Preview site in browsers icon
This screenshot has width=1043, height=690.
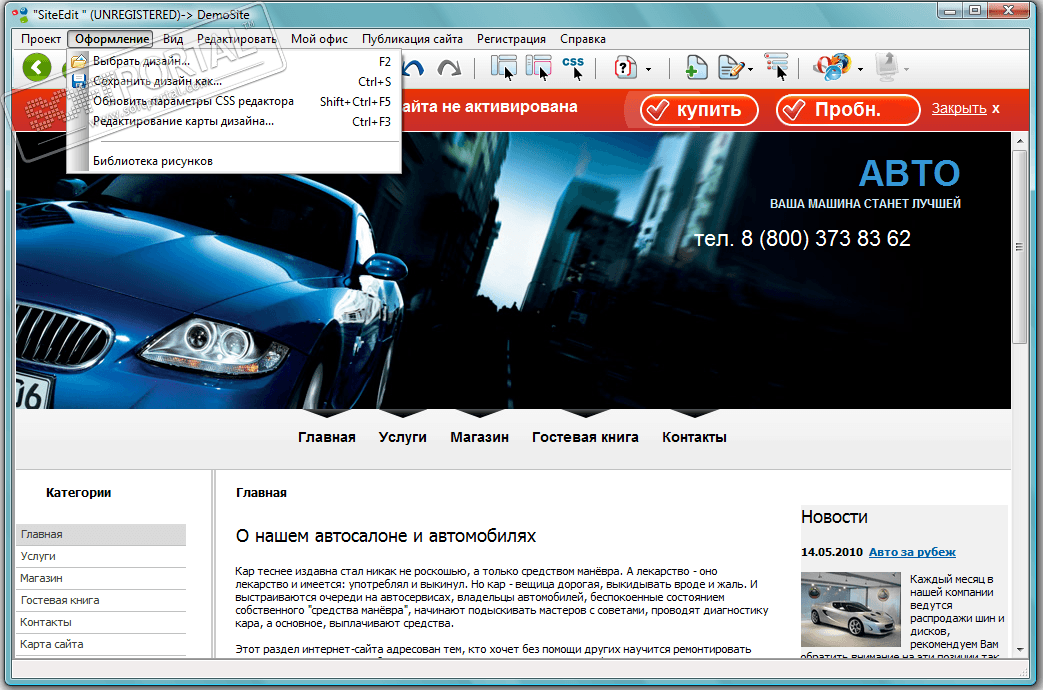tap(831, 67)
